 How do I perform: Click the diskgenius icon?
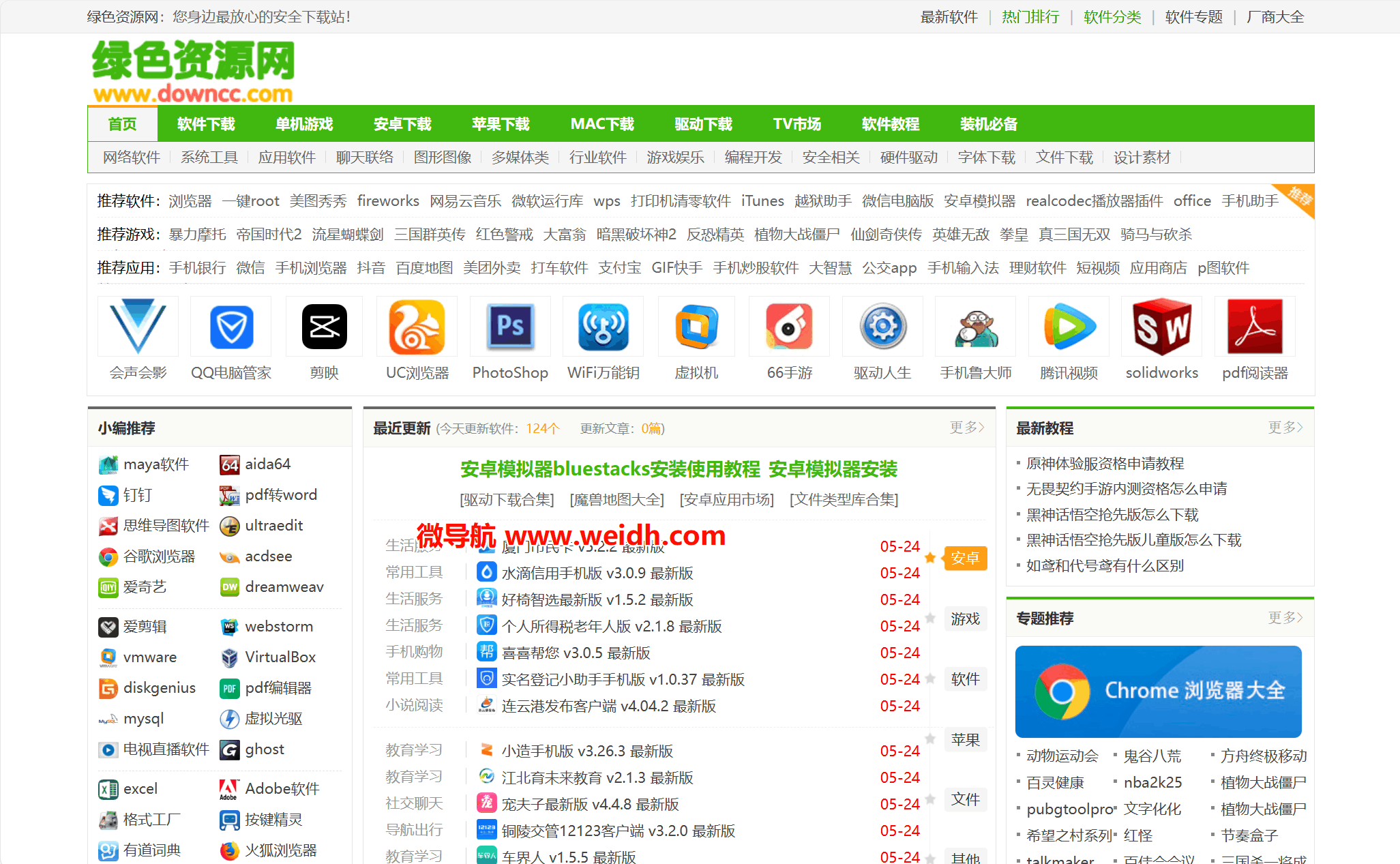point(108,688)
